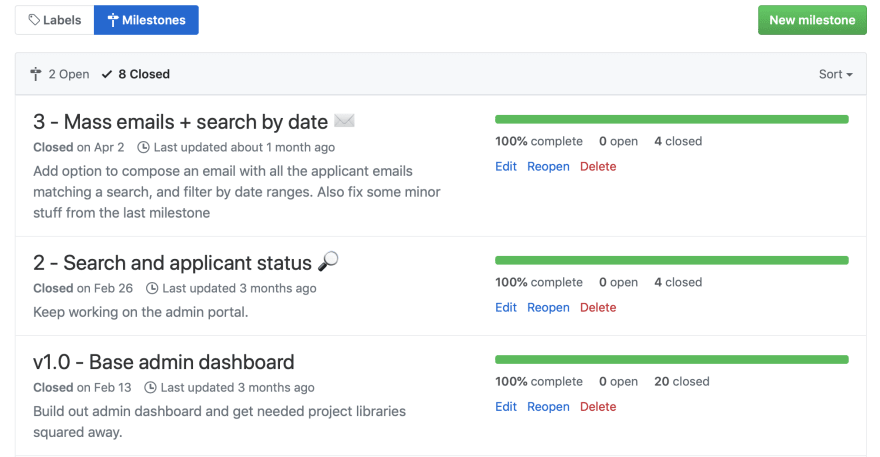Click 'Keep working on the admin portal.' description
Image resolution: width=880 pixels, height=457 pixels.
tap(140, 312)
